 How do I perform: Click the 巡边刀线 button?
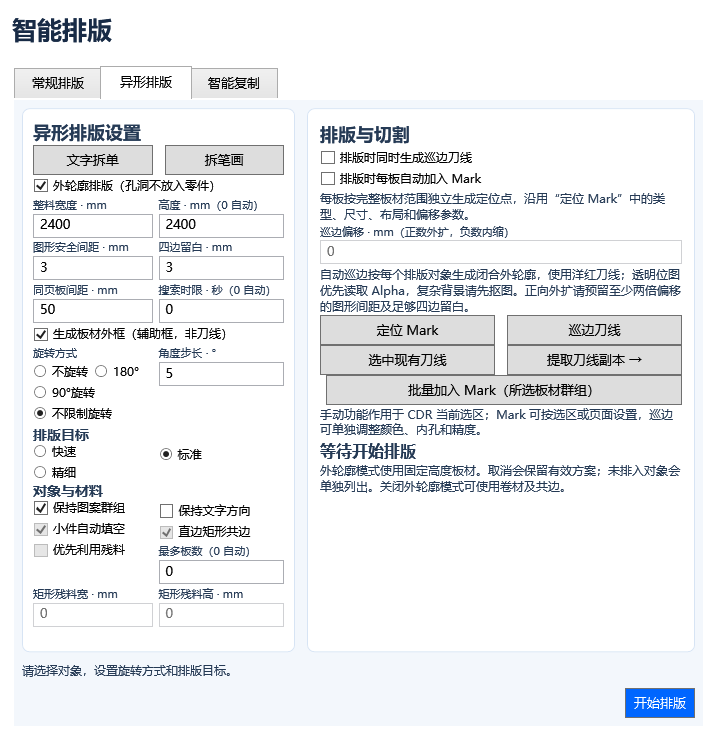[x=594, y=330]
